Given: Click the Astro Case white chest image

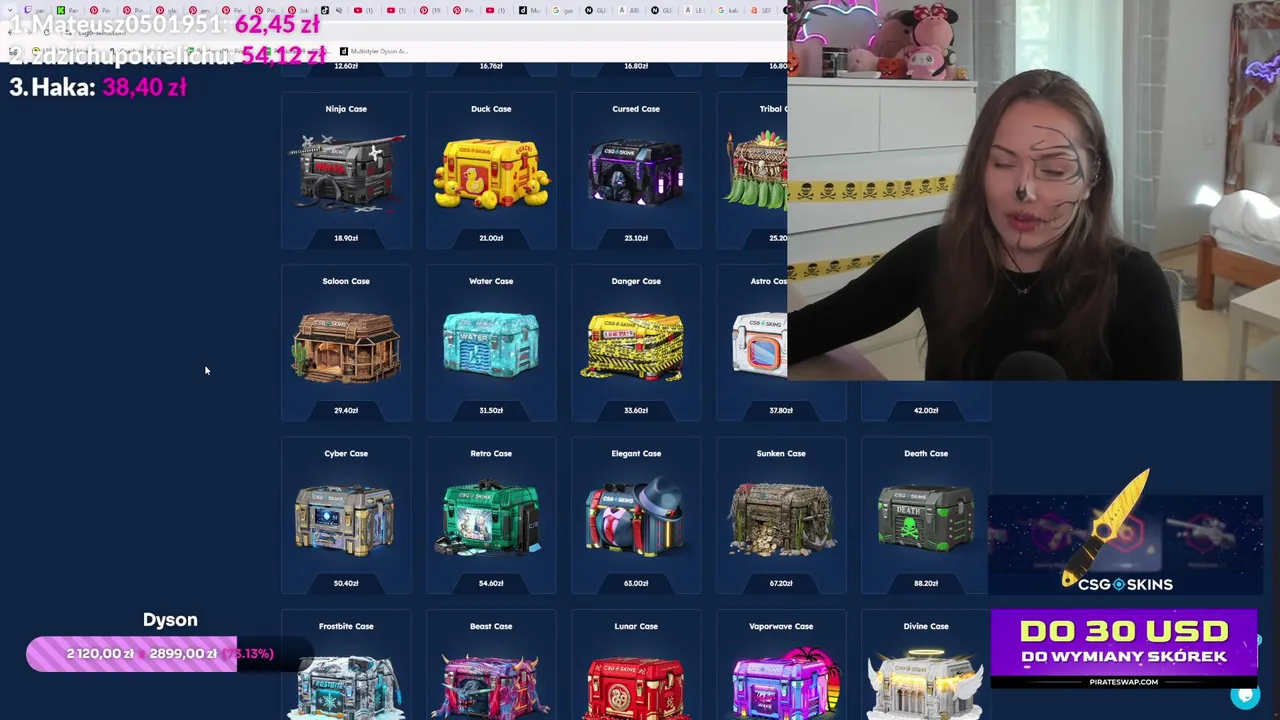Looking at the screenshot, I should point(761,346).
